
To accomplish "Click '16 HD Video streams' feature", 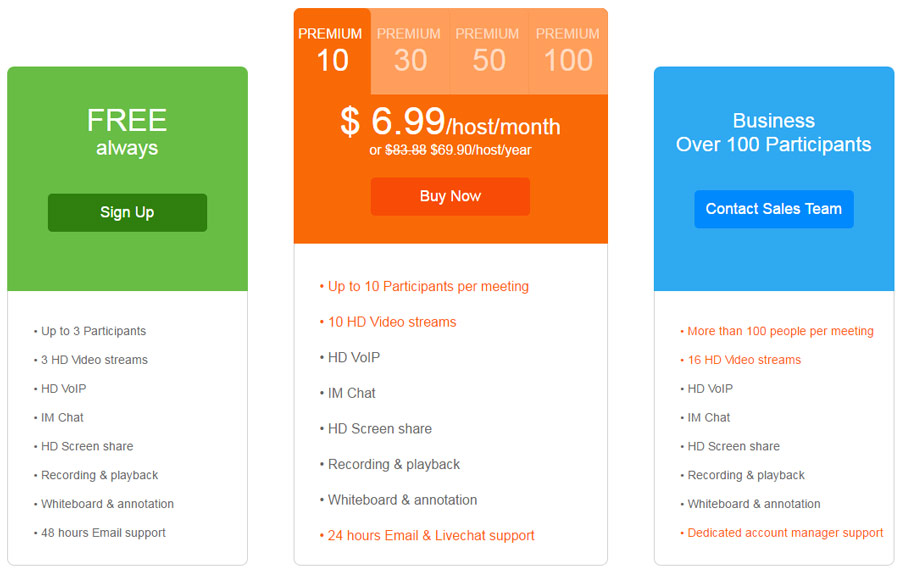I will pyautogui.click(x=740, y=360).
